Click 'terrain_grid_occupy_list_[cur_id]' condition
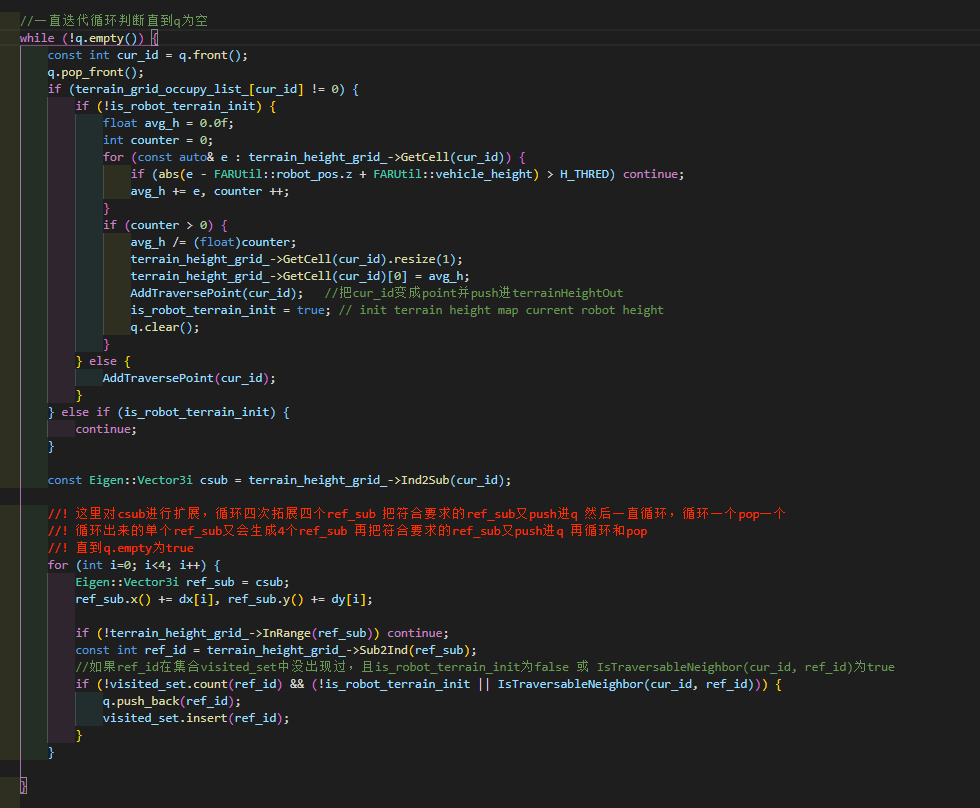Screen dimensions: 980x808 [190, 89]
